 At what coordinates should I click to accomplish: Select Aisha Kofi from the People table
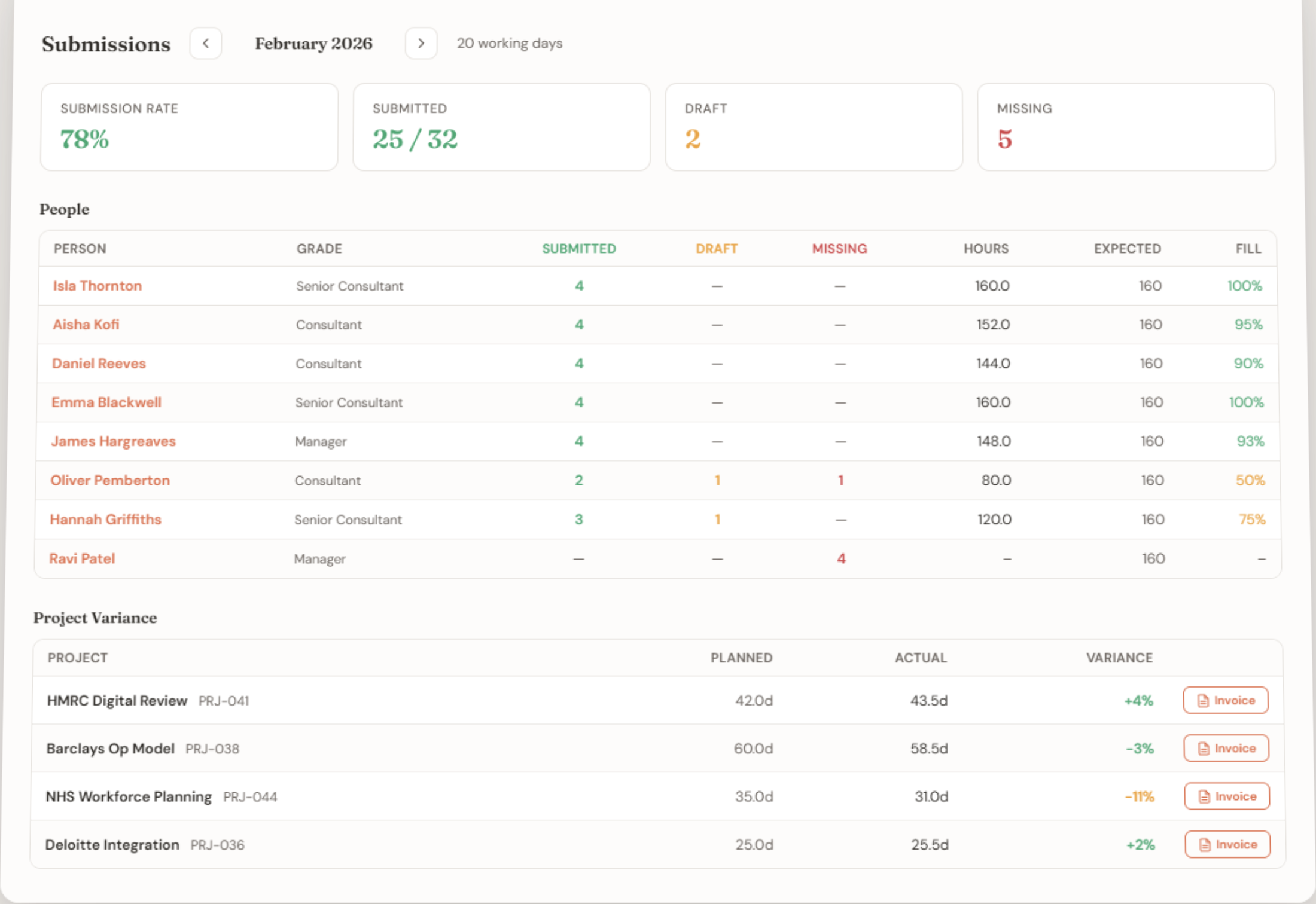pos(86,325)
